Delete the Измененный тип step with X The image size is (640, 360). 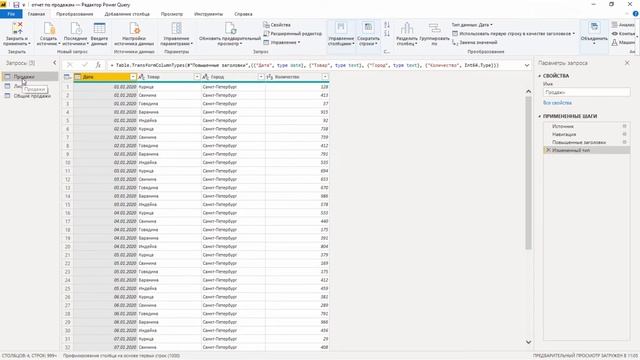click(x=548, y=150)
